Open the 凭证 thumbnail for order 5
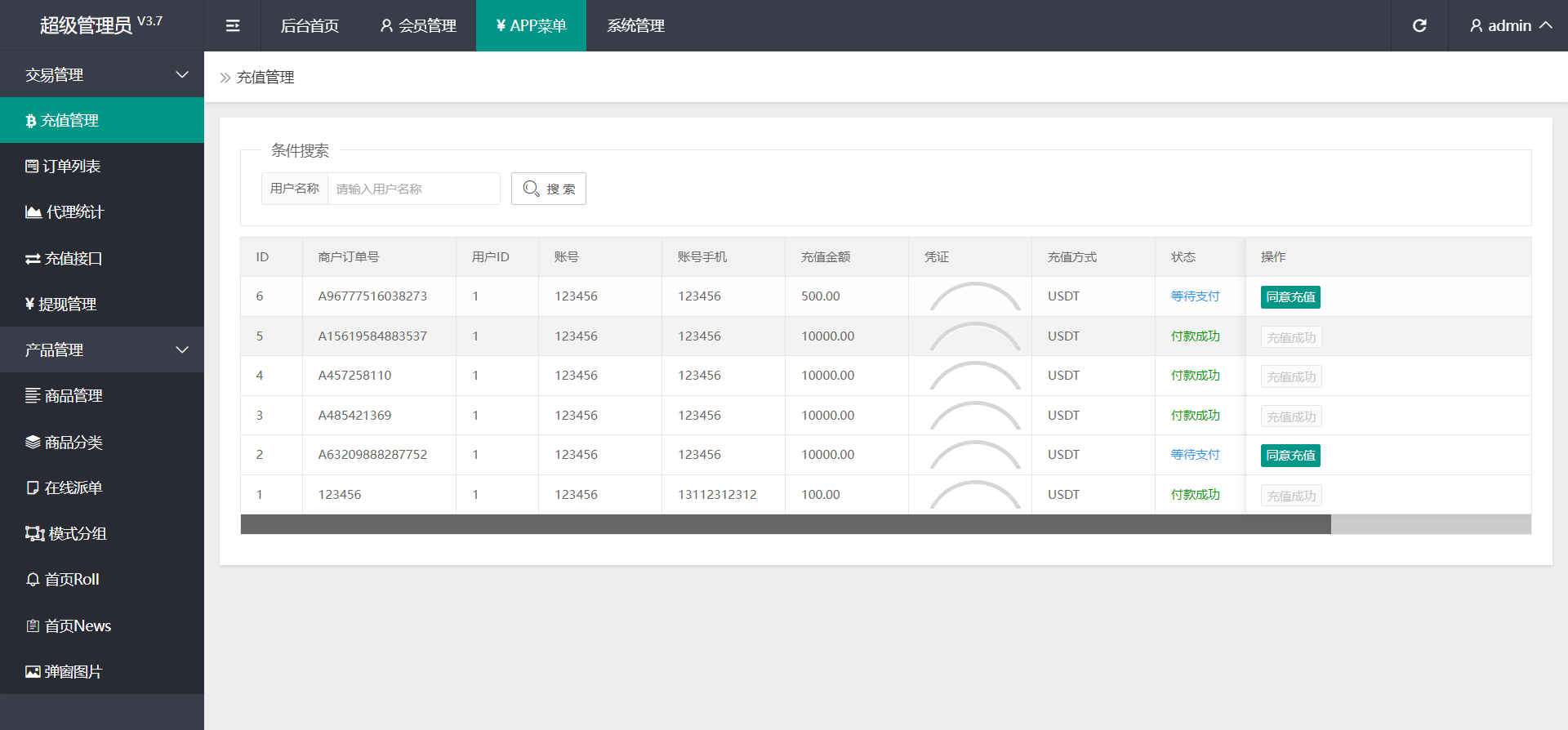Image resolution: width=1568 pixels, height=730 pixels. [x=974, y=336]
